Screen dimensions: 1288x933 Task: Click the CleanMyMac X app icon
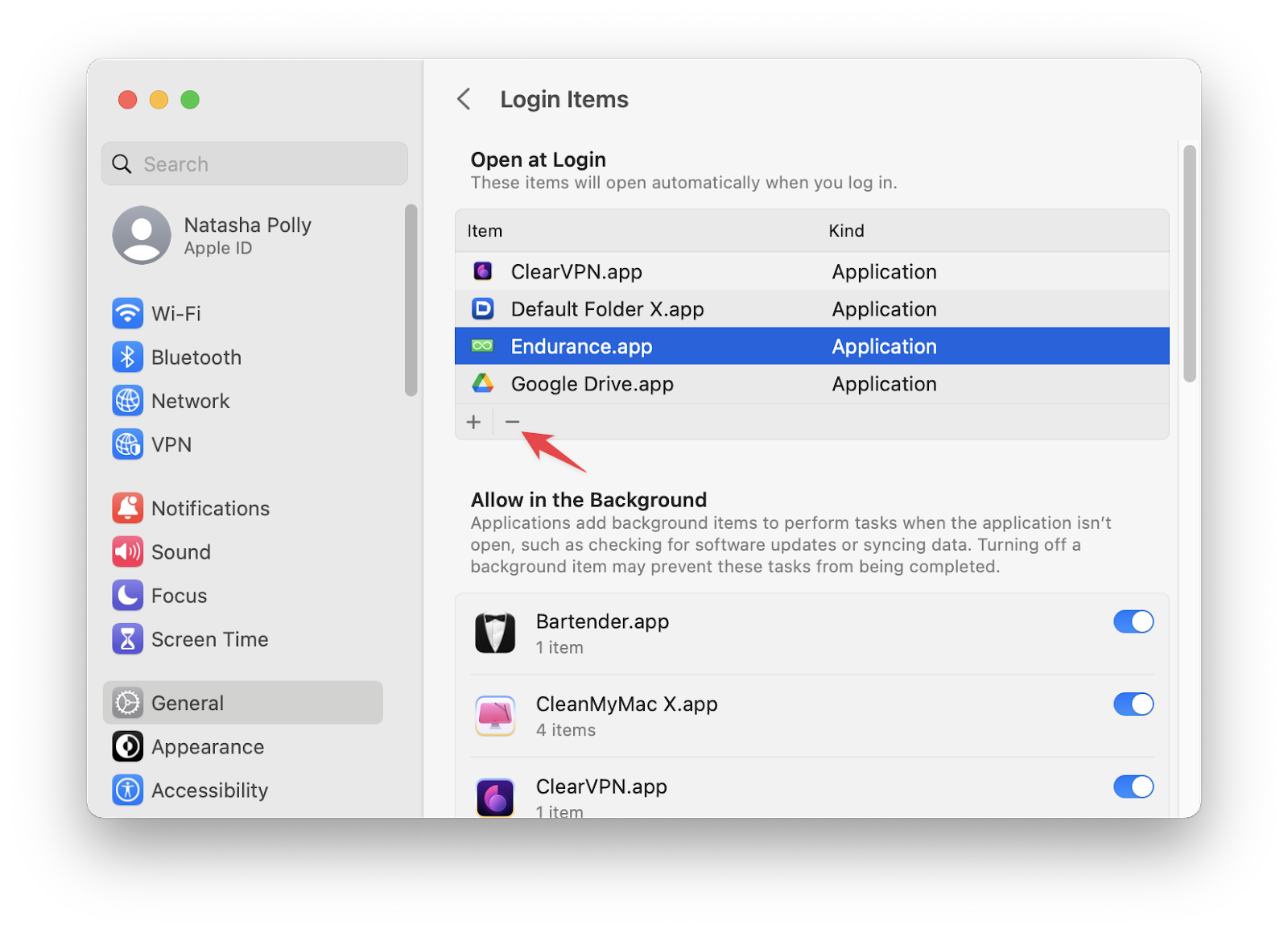(x=496, y=716)
